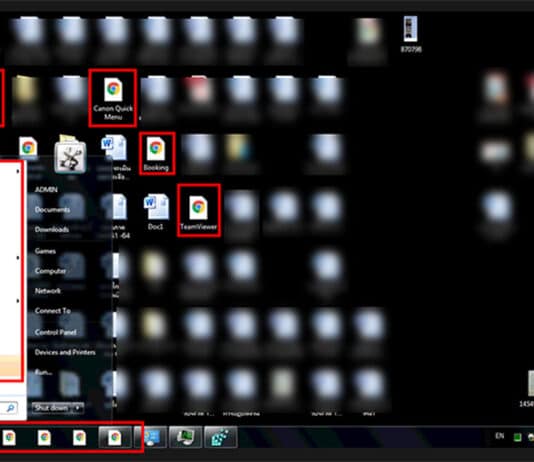Select Network in the Start menu
The image size is (534, 462).
(48, 291)
